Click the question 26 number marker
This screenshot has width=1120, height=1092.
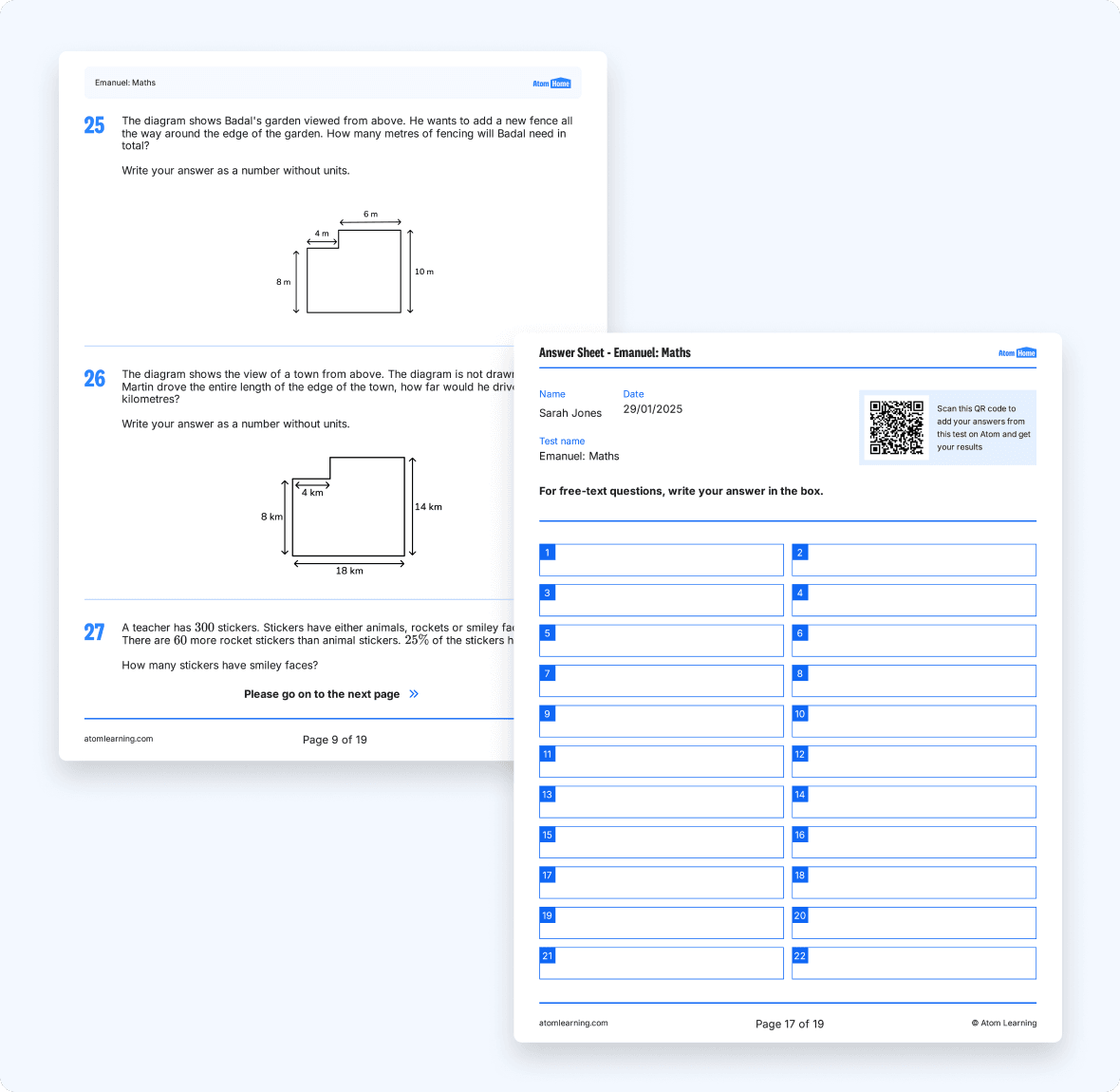tap(94, 379)
